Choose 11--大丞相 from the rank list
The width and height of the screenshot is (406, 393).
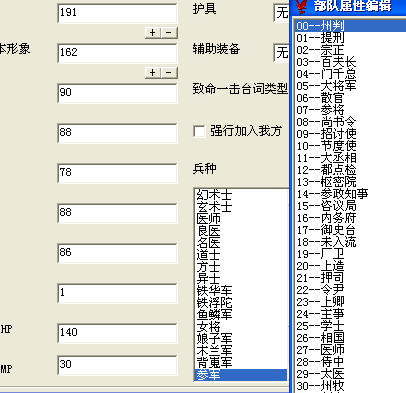[x=350, y=158]
